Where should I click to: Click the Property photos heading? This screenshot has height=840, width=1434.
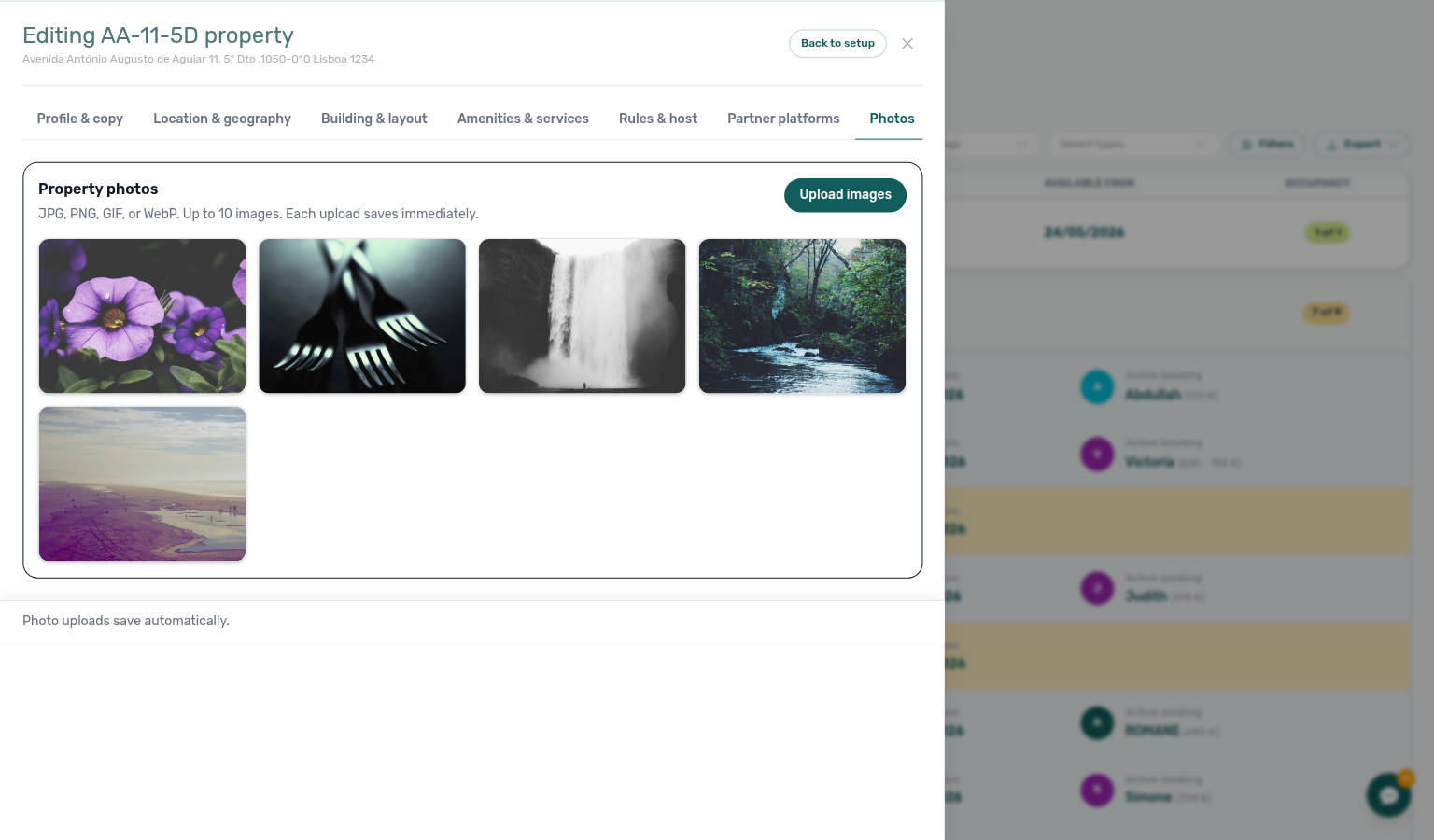tap(98, 189)
